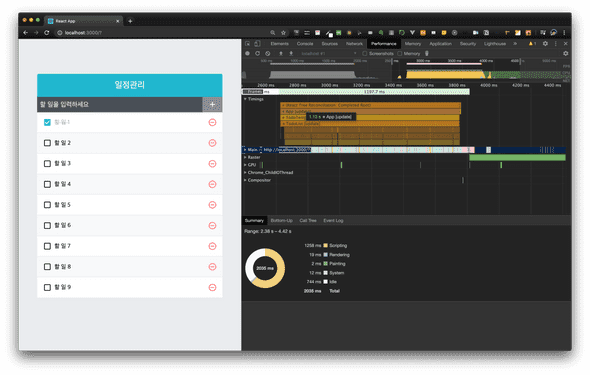Click the plus add-todo button
590x375 pixels.
212,105
